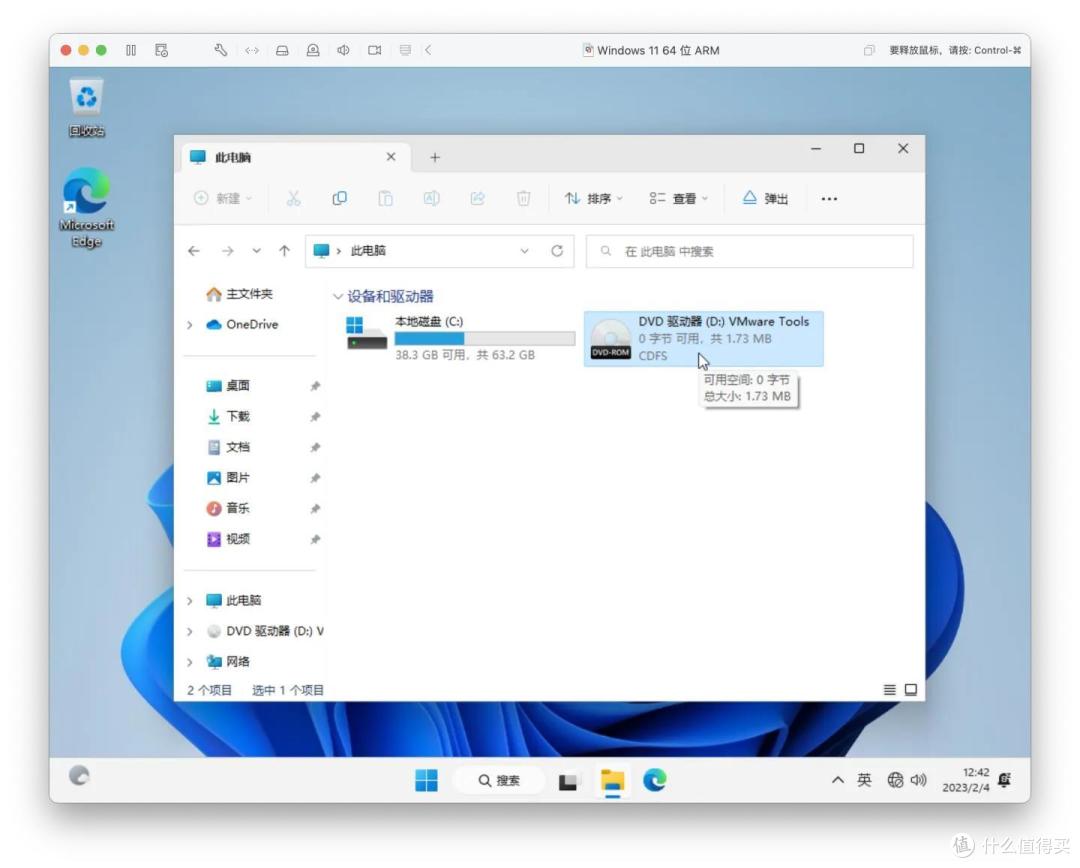
Task: Click the Paste icon in Explorer toolbar
Action: (386, 198)
